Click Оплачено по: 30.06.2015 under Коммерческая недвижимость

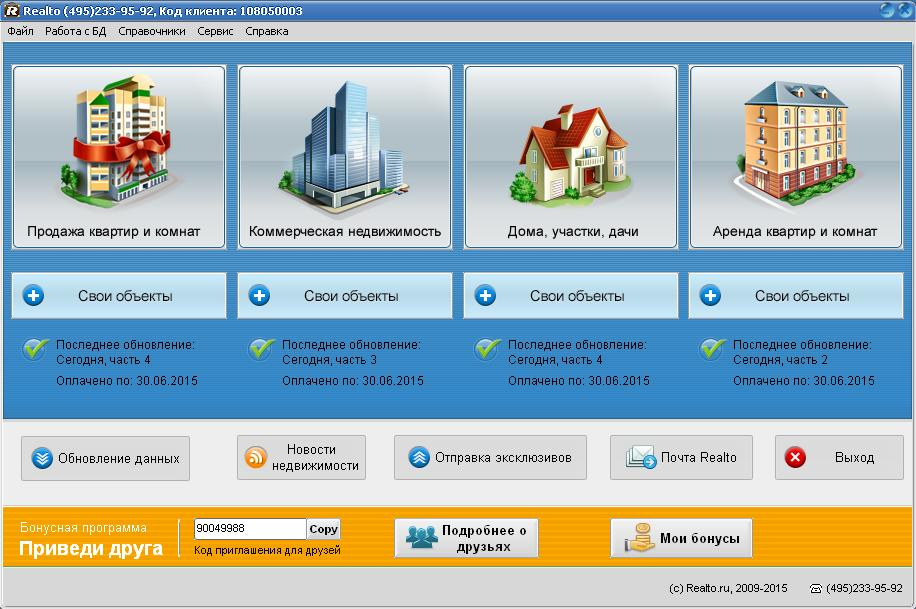click(353, 381)
